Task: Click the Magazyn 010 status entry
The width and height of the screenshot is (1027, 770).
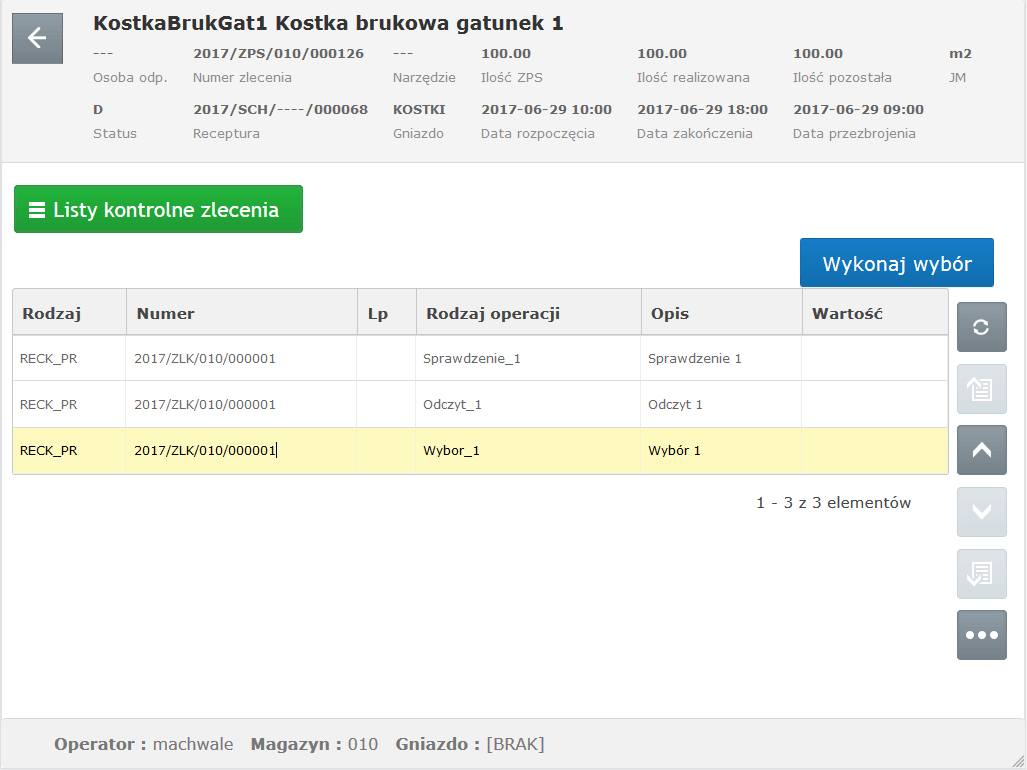Action: tap(314, 744)
